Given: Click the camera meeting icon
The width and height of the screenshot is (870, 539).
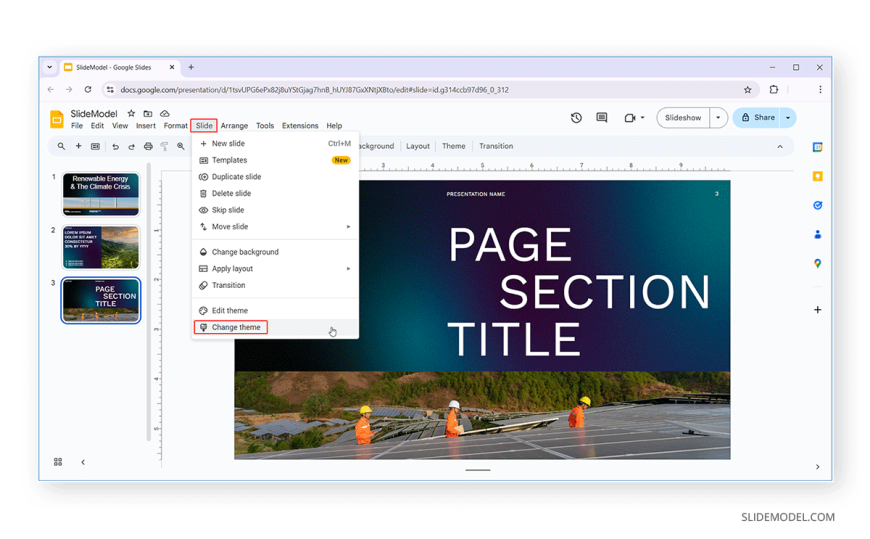Looking at the screenshot, I should pyautogui.click(x=629, y=118).
